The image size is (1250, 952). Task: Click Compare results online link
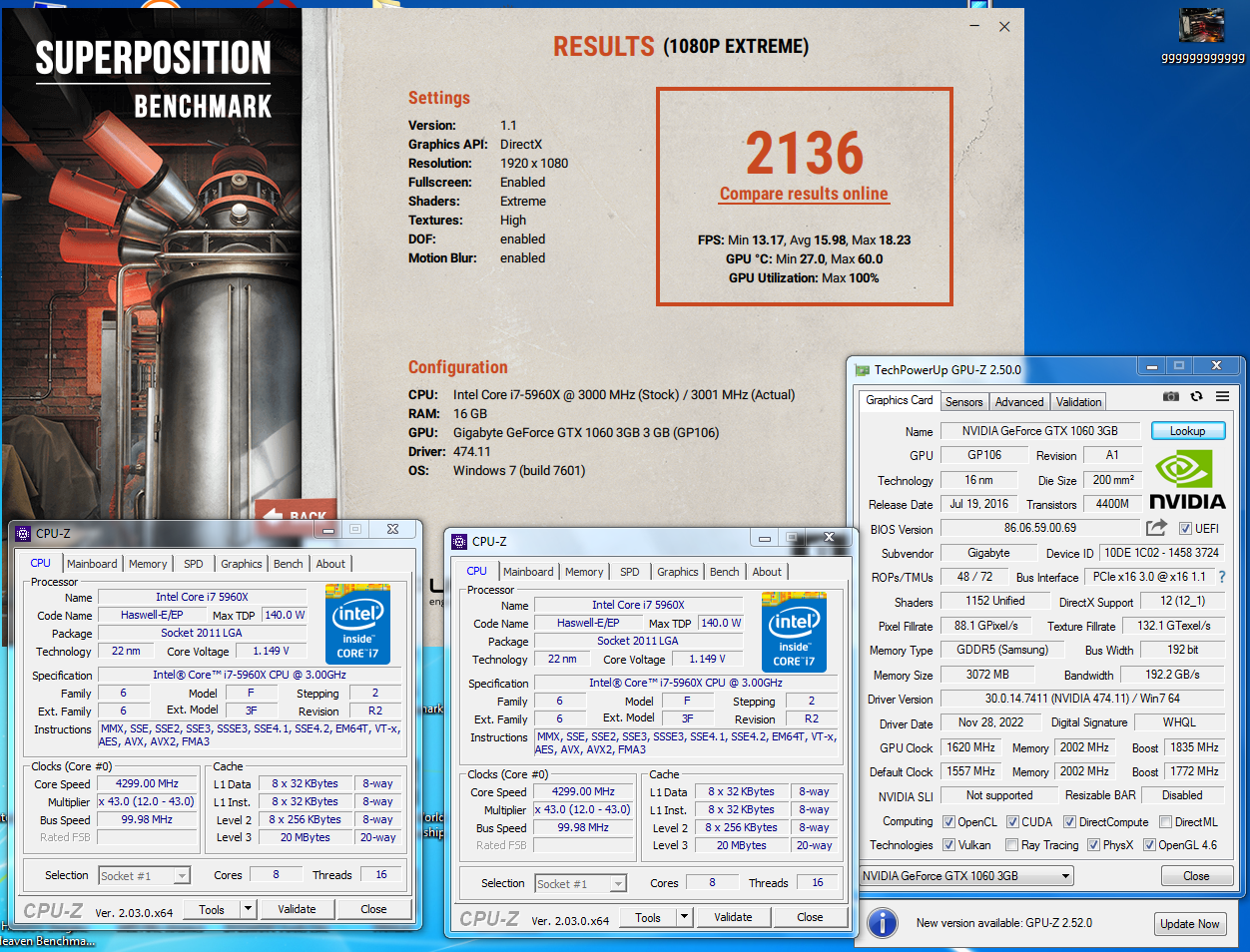[804, 194]
